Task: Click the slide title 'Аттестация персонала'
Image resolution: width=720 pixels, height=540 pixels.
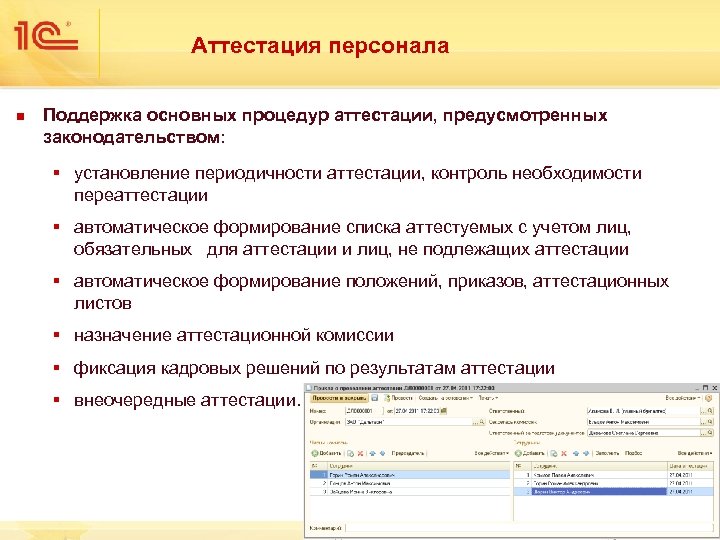Action: (320, 45)
